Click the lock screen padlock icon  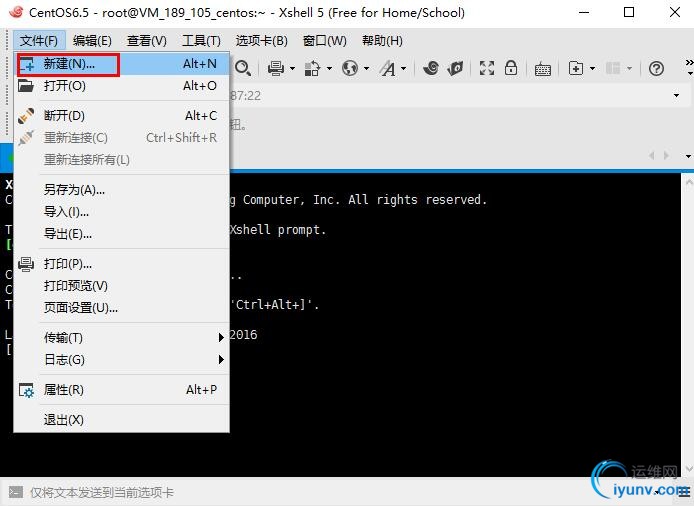(511, 68)
